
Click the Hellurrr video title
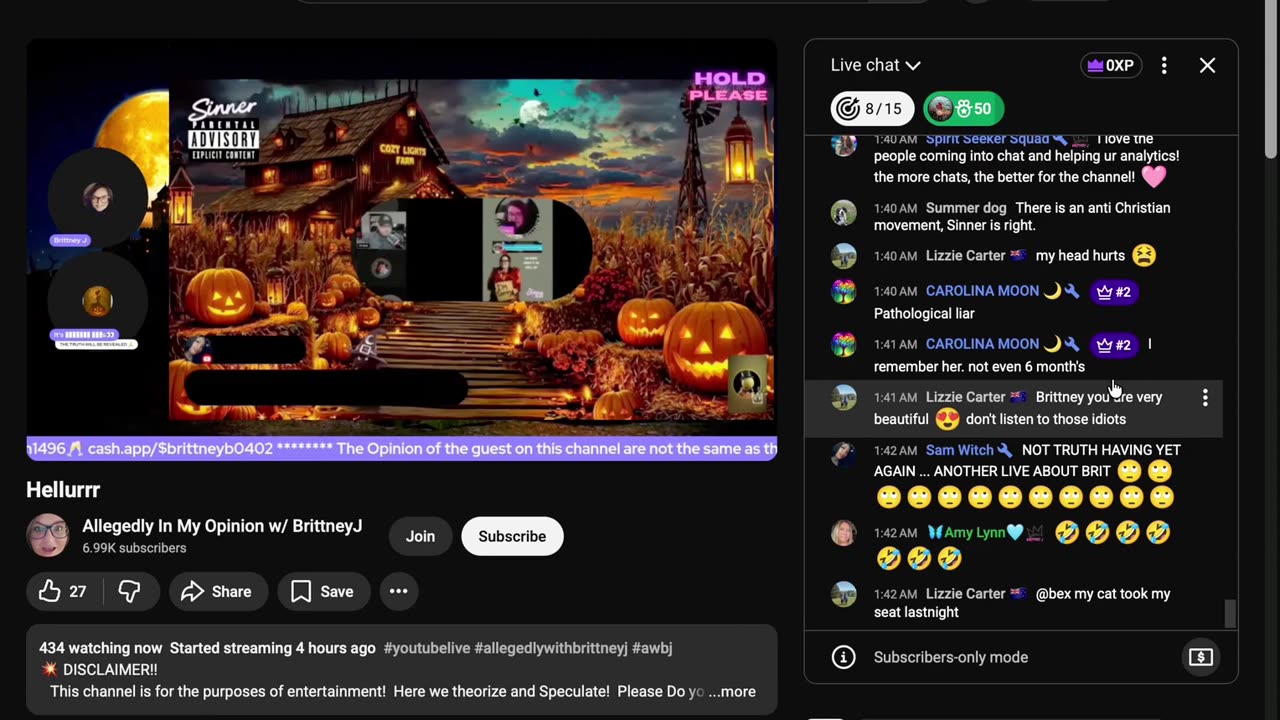click(63, 490)
